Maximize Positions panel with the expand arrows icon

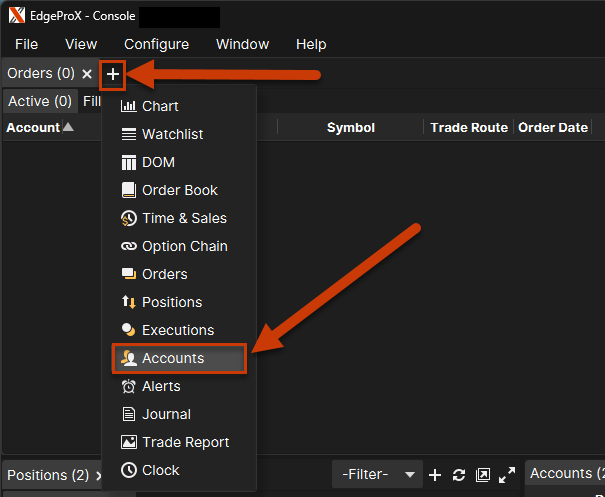coord(507,475)
